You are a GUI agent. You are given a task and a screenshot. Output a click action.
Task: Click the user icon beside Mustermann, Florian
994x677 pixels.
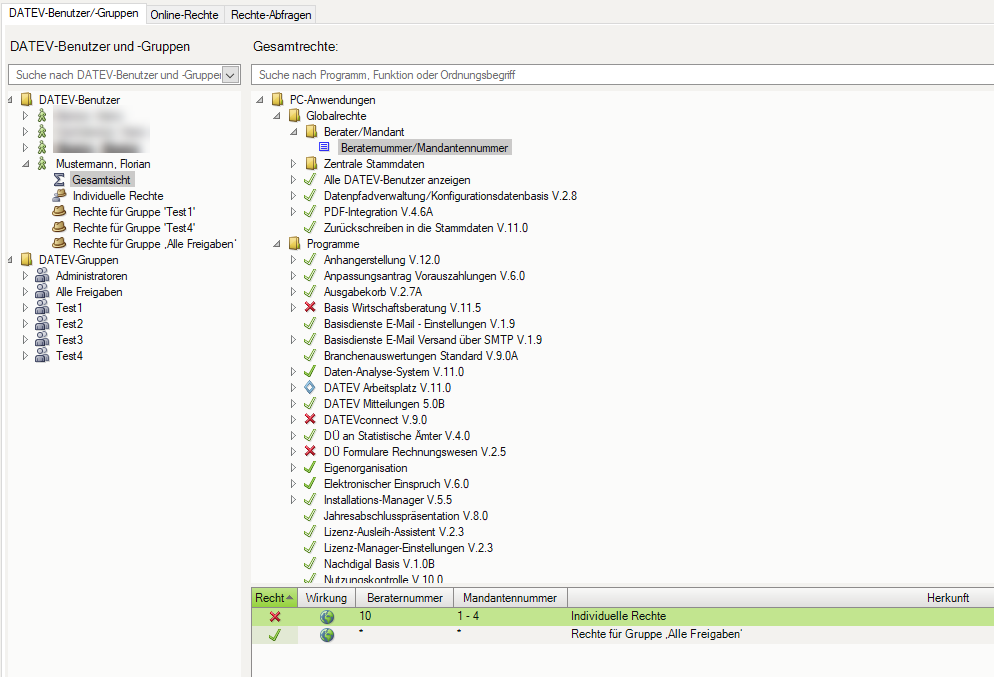point(42,164)
